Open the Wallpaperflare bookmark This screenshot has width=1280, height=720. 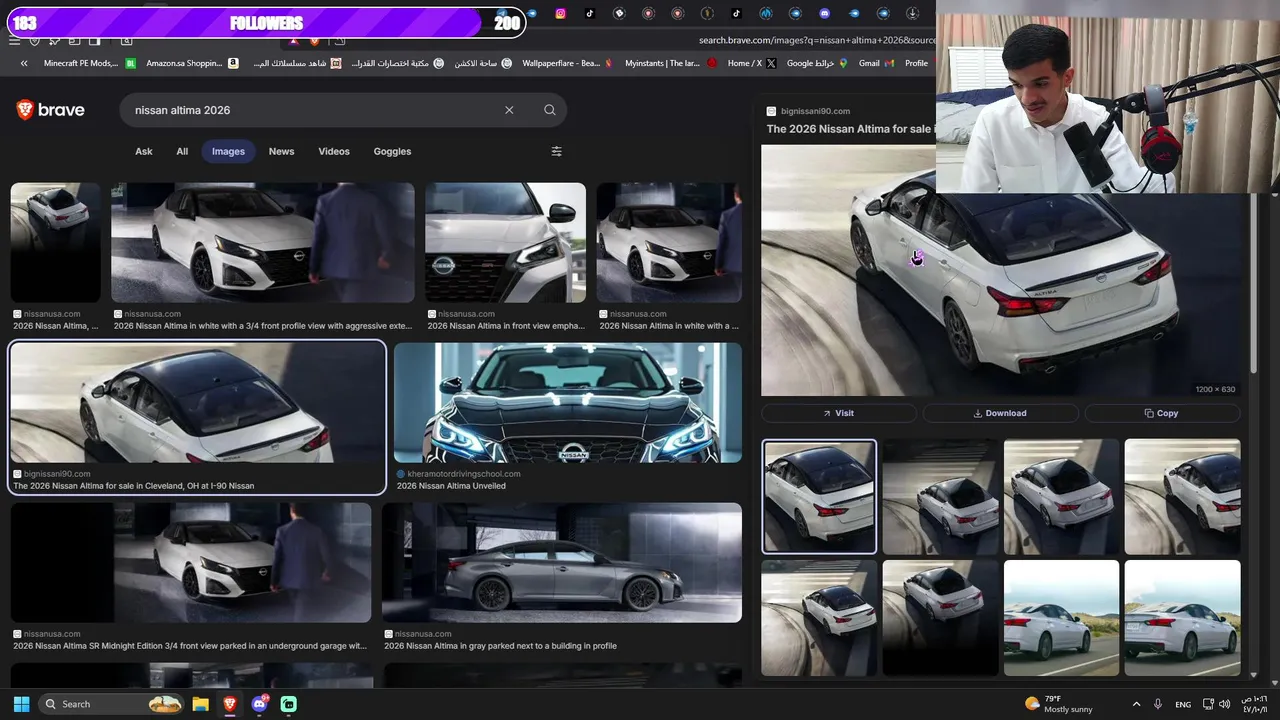point(569,63)
